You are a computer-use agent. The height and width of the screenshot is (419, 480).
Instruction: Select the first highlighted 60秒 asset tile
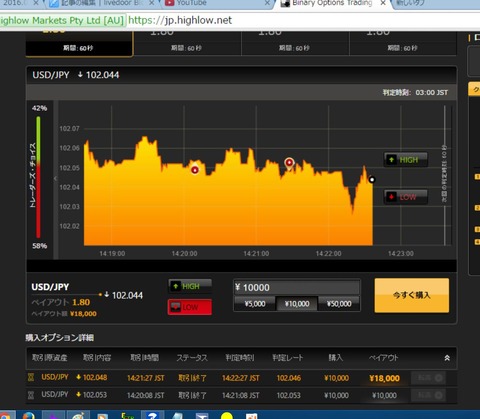point(79,44)
